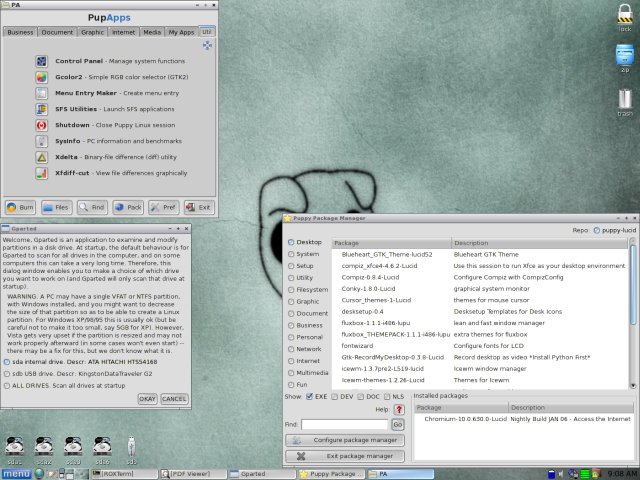This screenshot has width=640, height=480.
Task: Click the sda1 drive icon on the desktop
Action: tap(14, 448)
